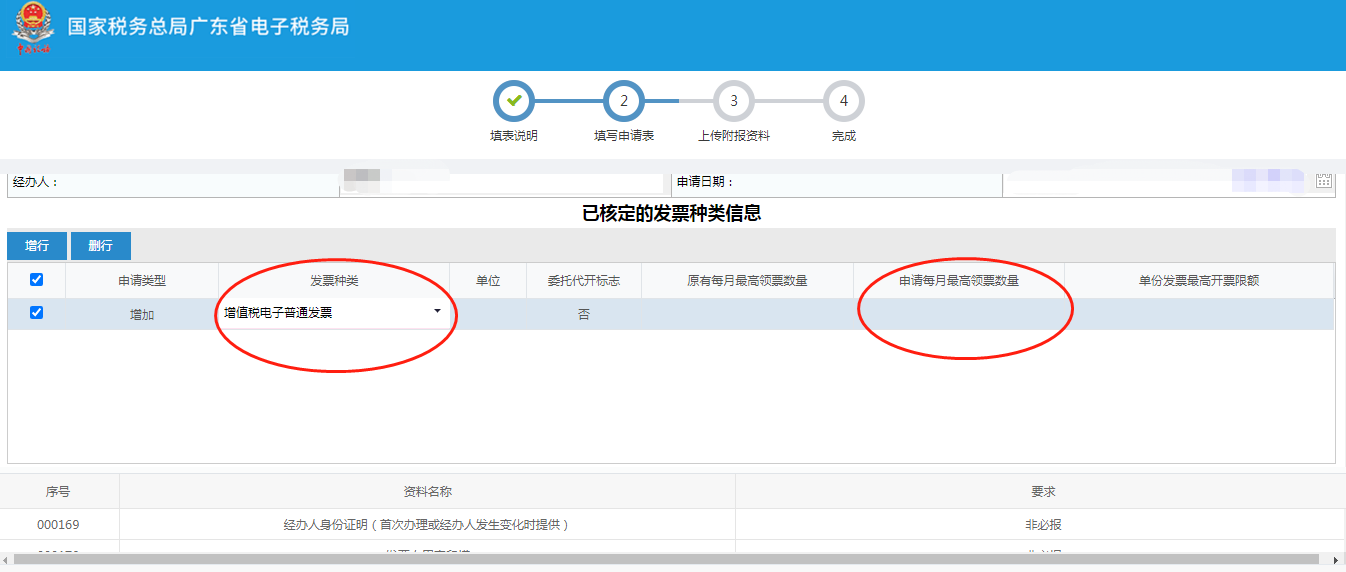Click the 填写申请表 step label

point(624,136)
